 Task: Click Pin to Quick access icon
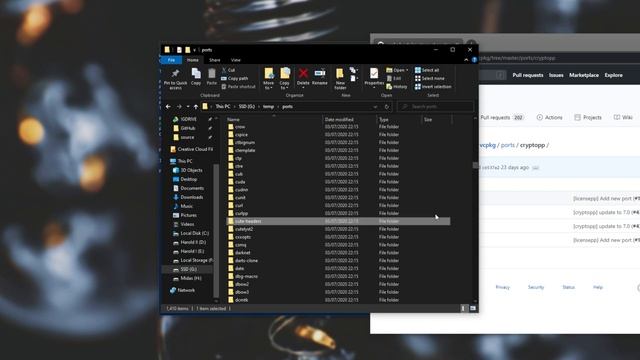click(x=176, y=73)
